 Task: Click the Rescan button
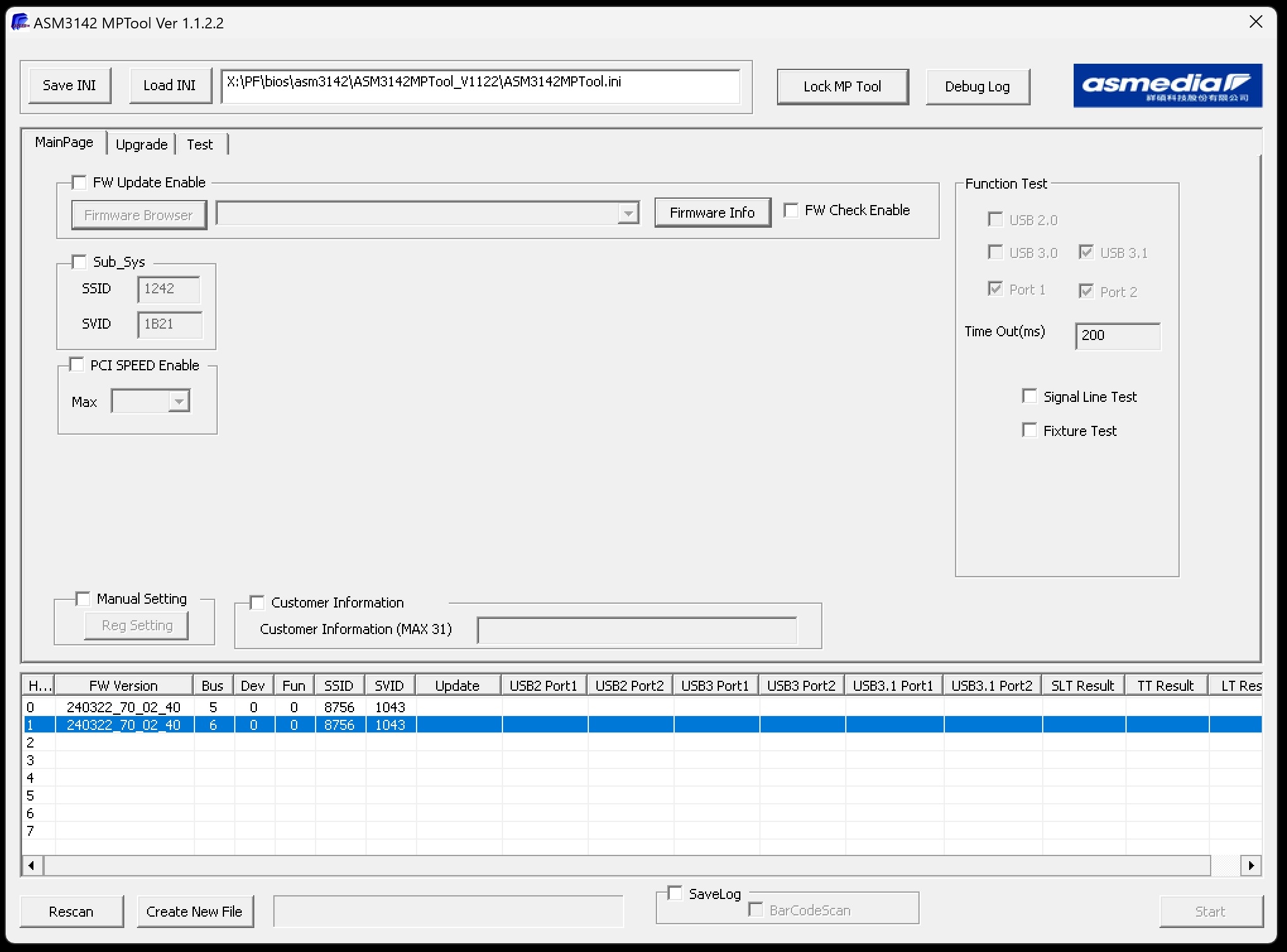71,911
